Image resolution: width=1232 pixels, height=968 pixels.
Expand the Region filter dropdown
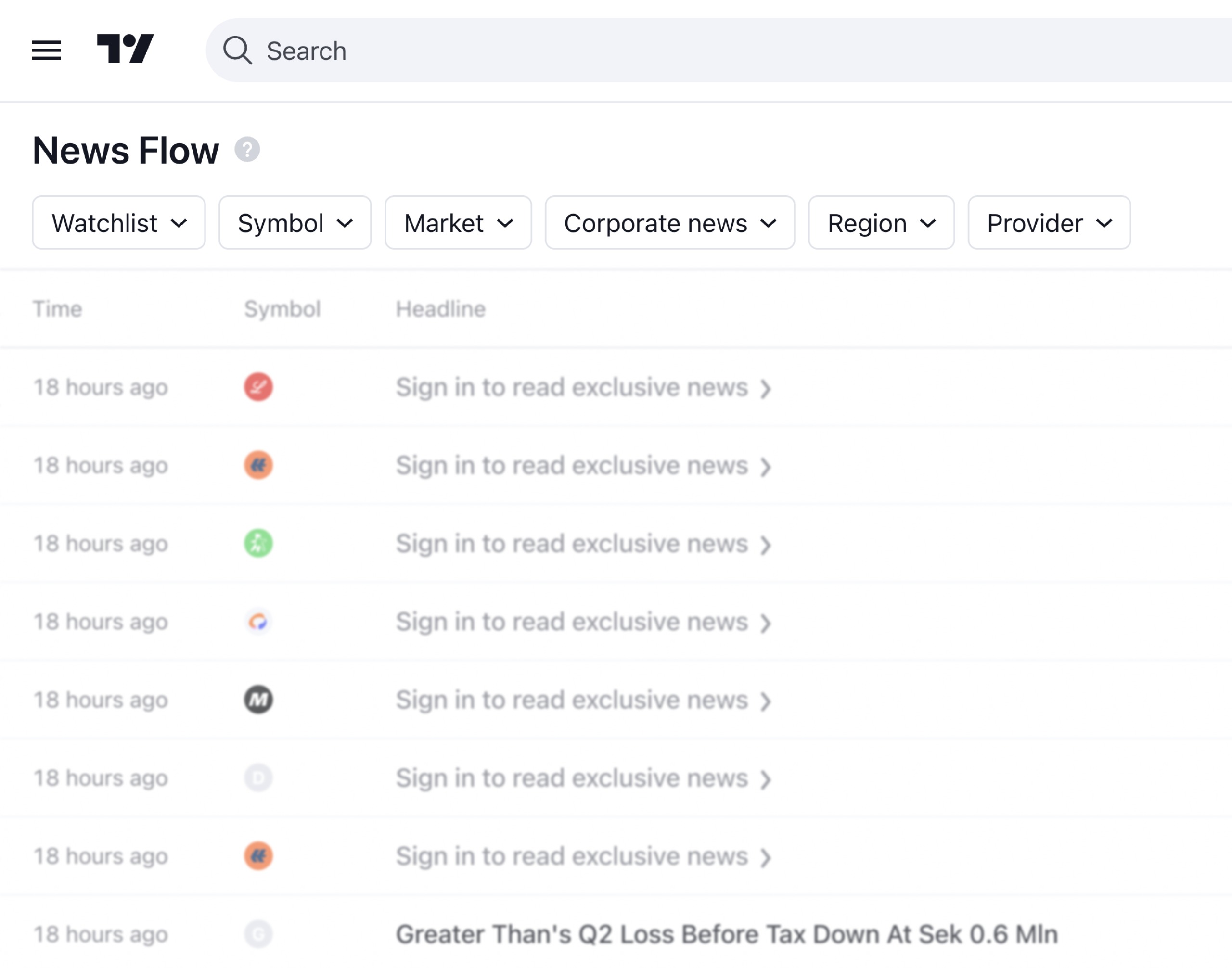pos(881,223)
